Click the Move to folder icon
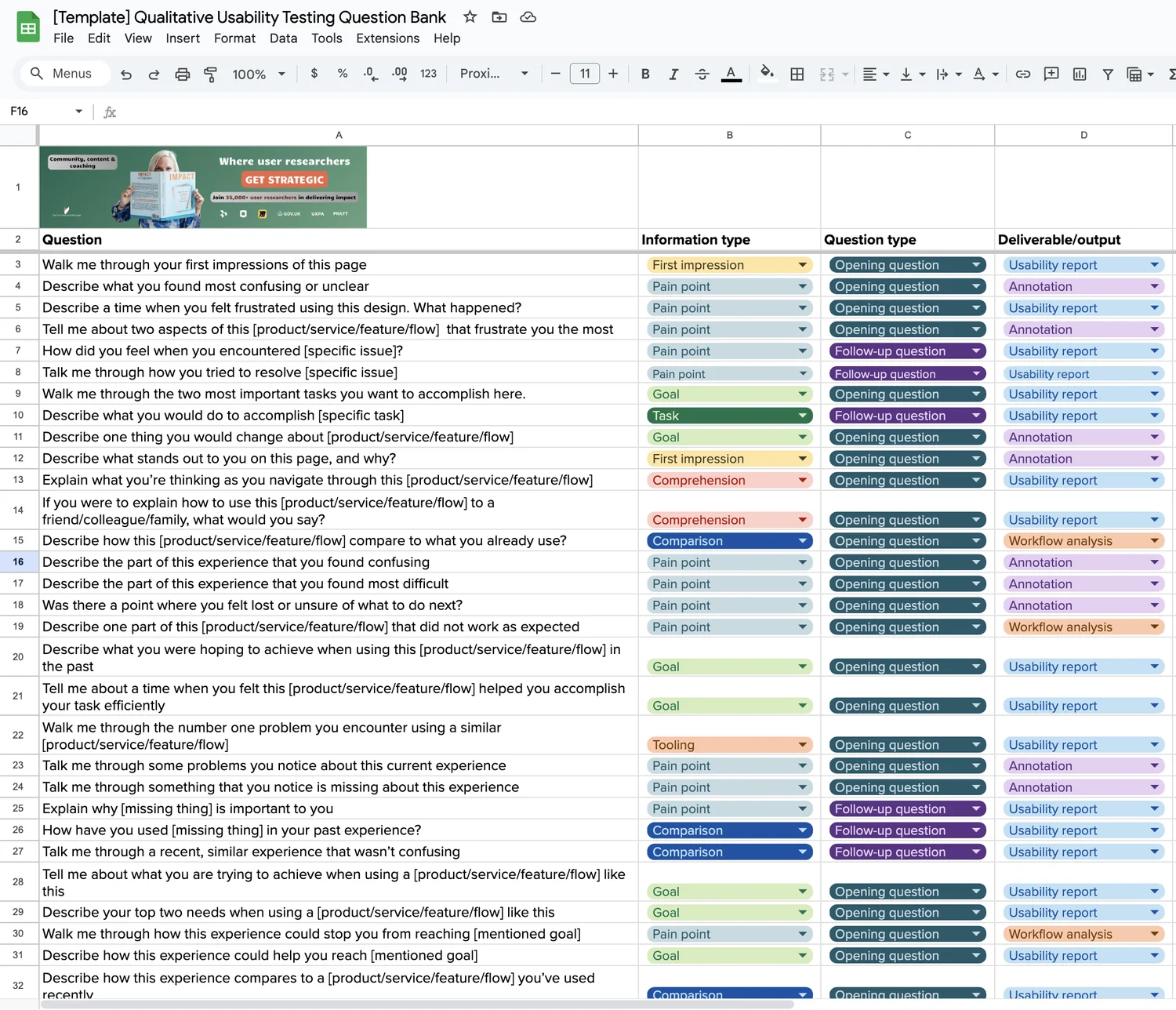The width and height of the screenshot is (1176, 1010). tap(499, 16)
